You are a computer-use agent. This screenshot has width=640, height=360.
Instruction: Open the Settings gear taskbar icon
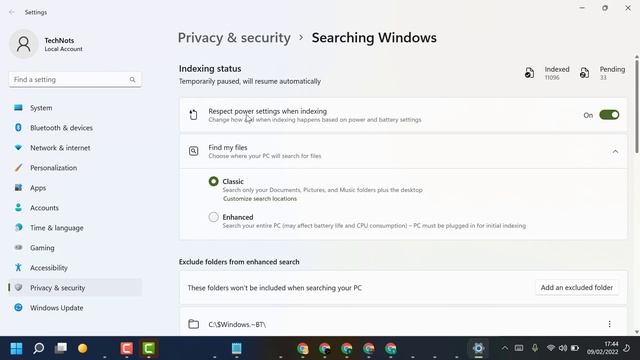(478, 348)
